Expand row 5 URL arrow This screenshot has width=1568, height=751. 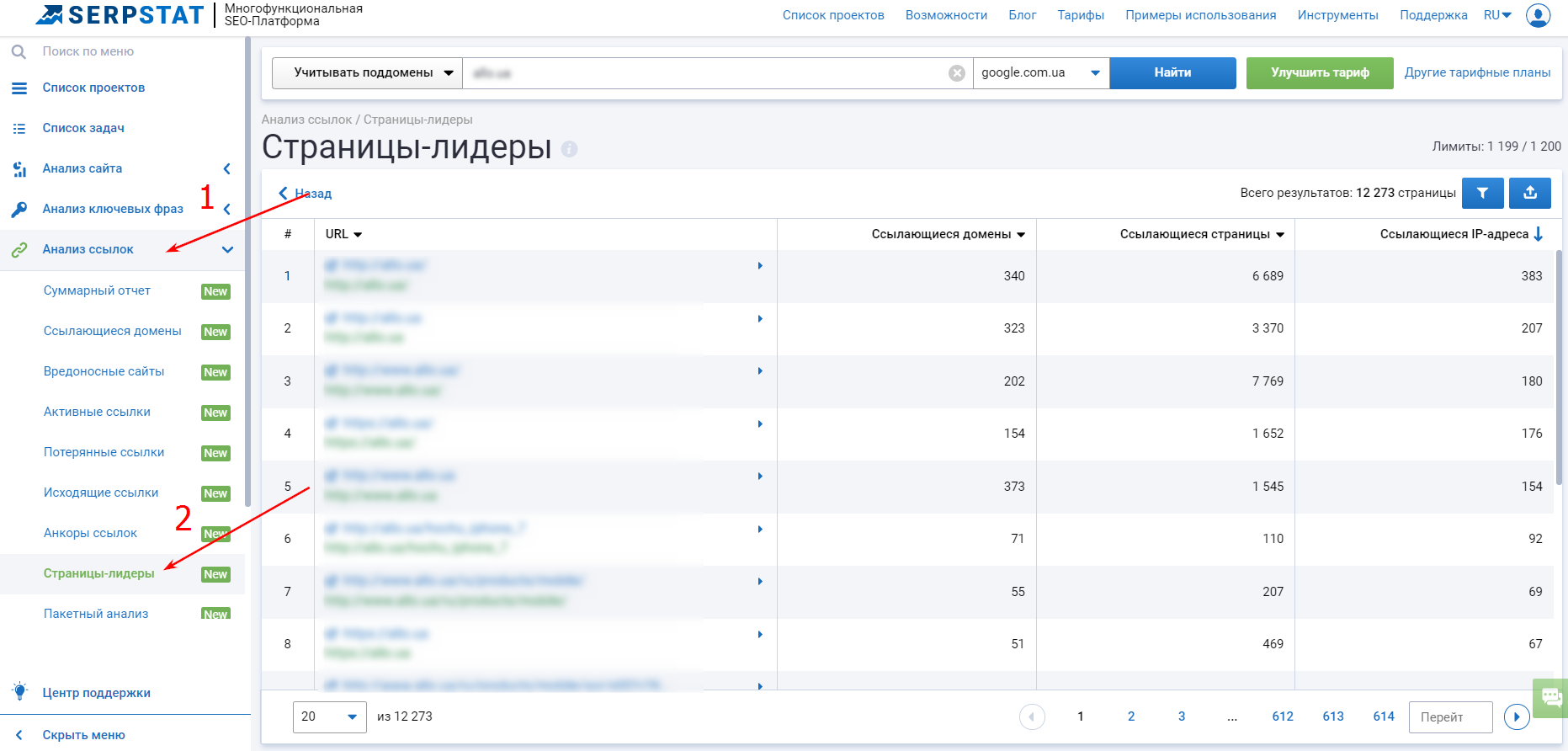[760, 477]
